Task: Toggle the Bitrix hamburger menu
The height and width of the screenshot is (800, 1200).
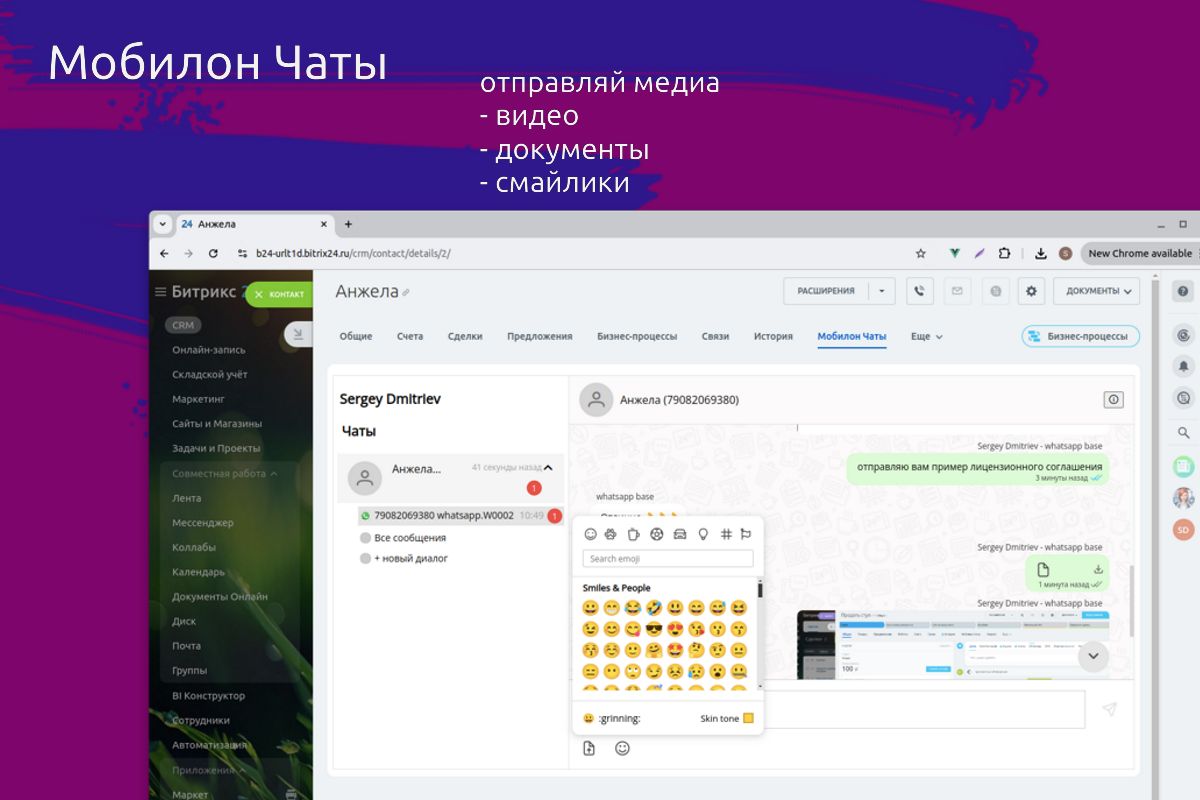Action: pos(160,292)
